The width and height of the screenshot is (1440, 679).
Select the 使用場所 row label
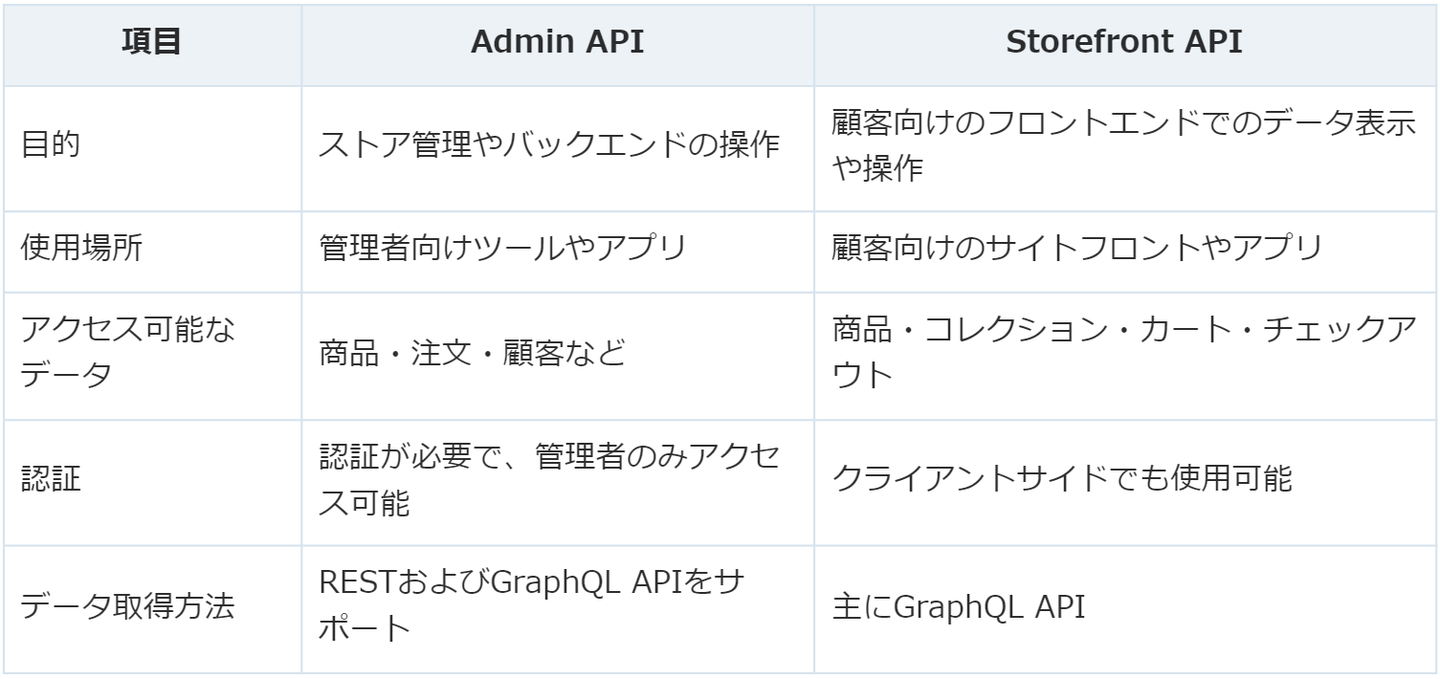pos(82,248)
